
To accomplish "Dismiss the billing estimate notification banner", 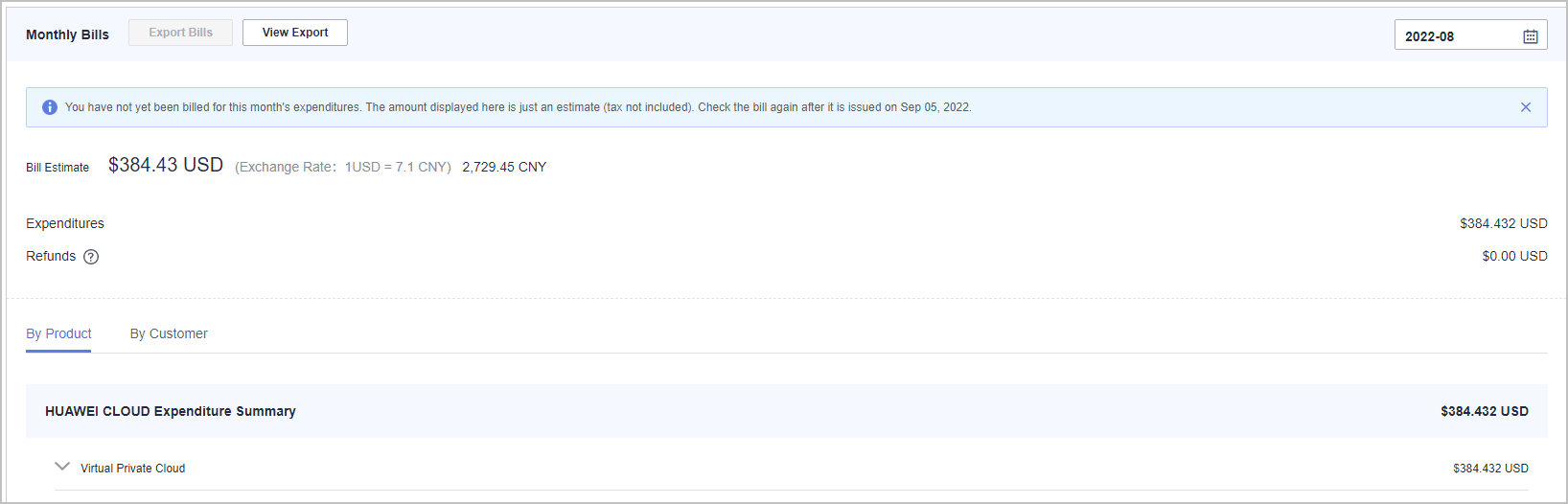I will coord(1525,107).
